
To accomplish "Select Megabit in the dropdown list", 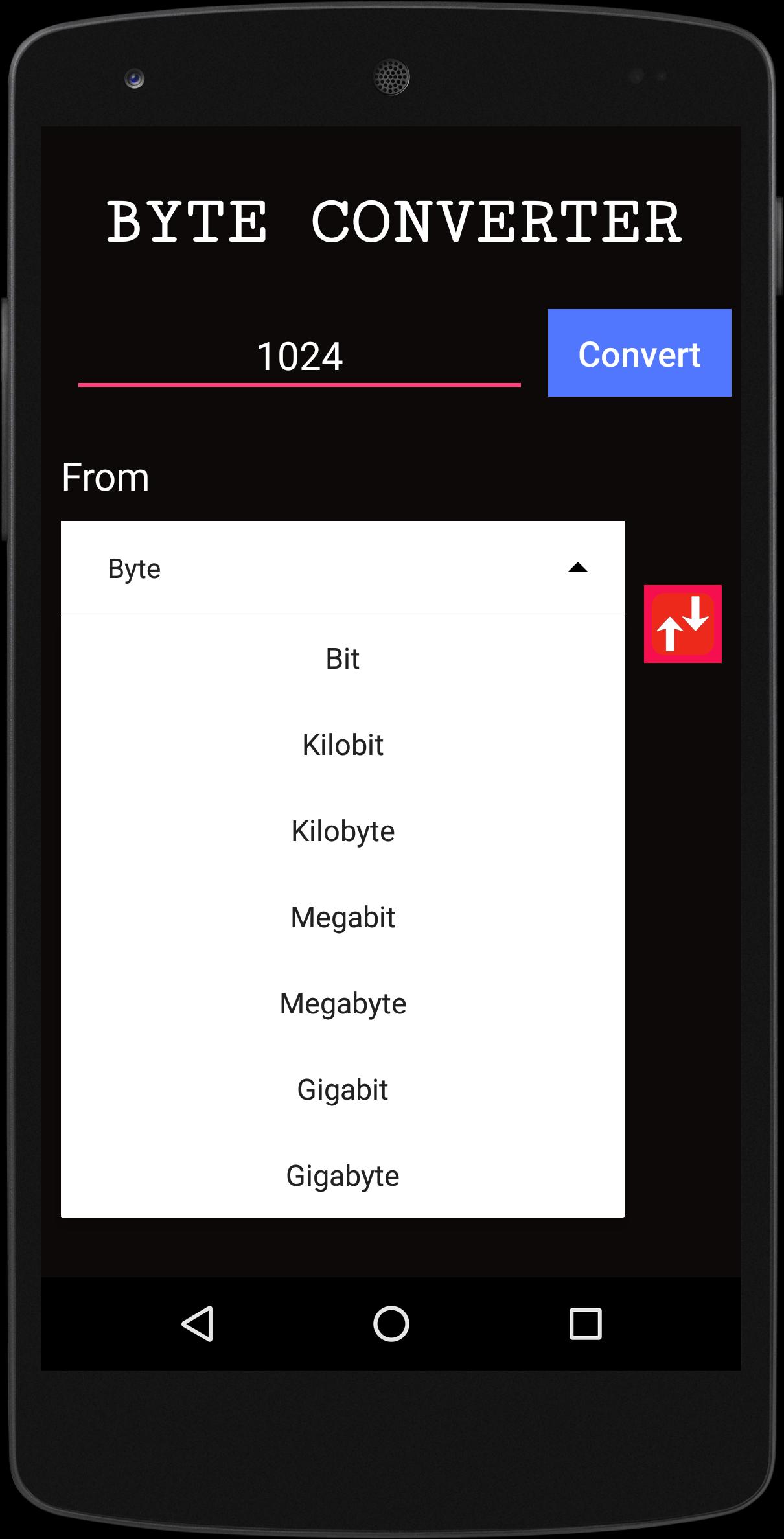I will point(343,917).
